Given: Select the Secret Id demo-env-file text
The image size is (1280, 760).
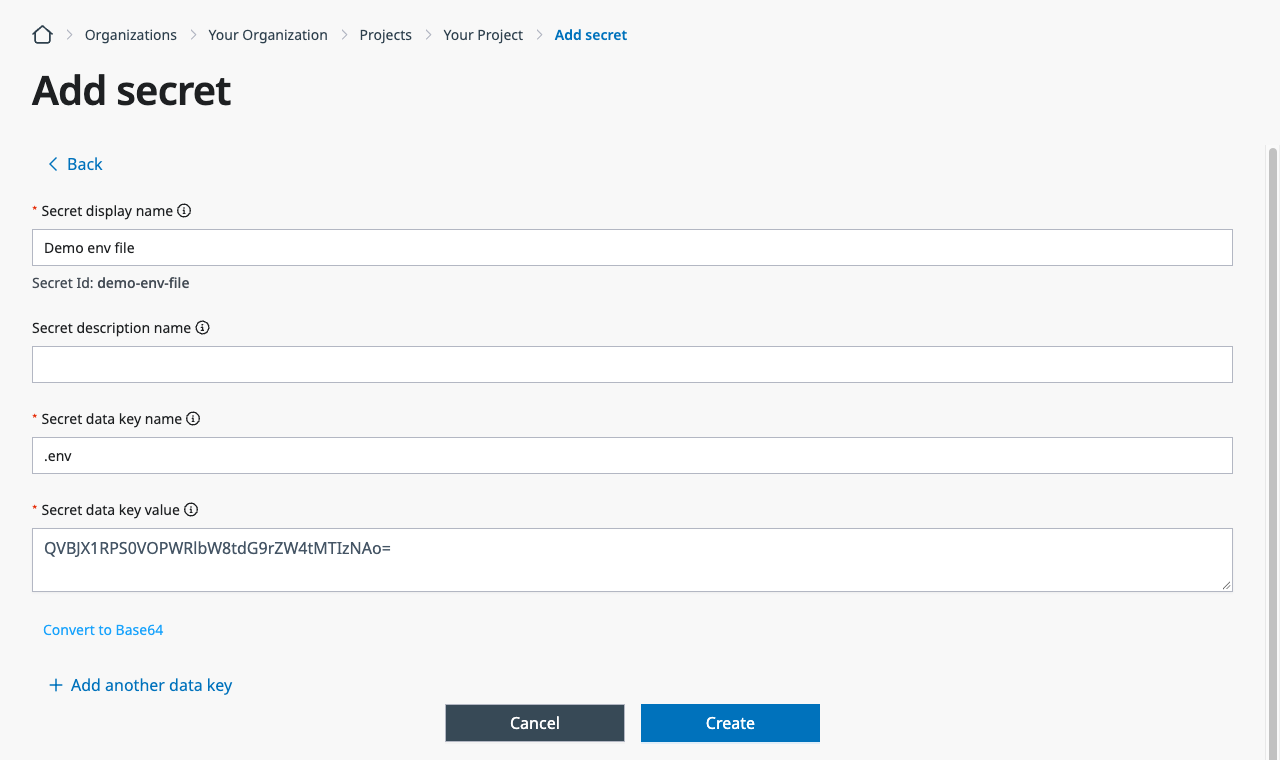Looking at the screenshot, I should [111, 283].
